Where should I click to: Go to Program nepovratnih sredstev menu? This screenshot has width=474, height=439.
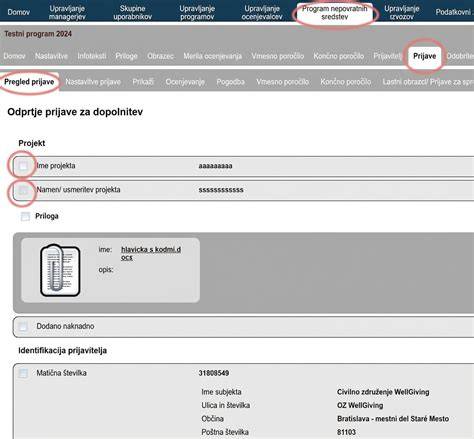[335, 13]
